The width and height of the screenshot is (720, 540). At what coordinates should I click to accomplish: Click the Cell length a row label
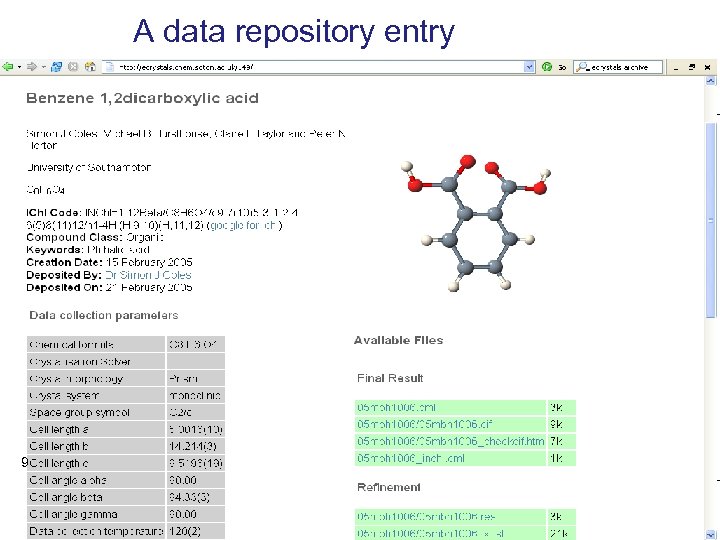pos(96,429)
